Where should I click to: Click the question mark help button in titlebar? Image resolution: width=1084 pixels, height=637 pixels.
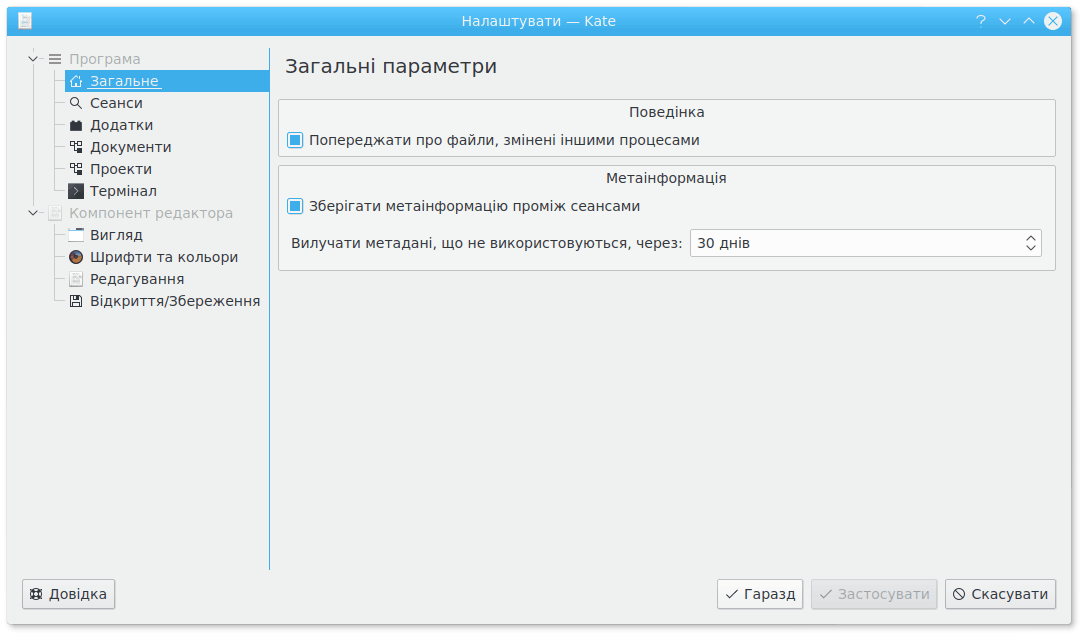[981, 21]
